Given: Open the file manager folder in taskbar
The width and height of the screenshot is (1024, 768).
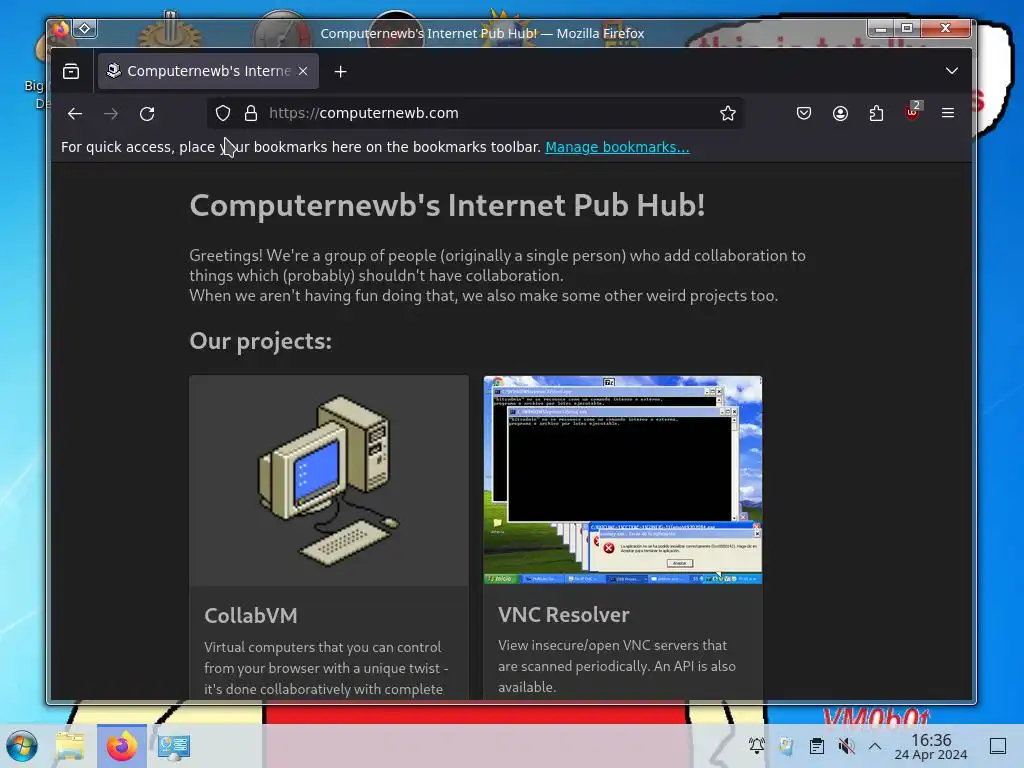Looking at the screenshot, I should [70, 746].
